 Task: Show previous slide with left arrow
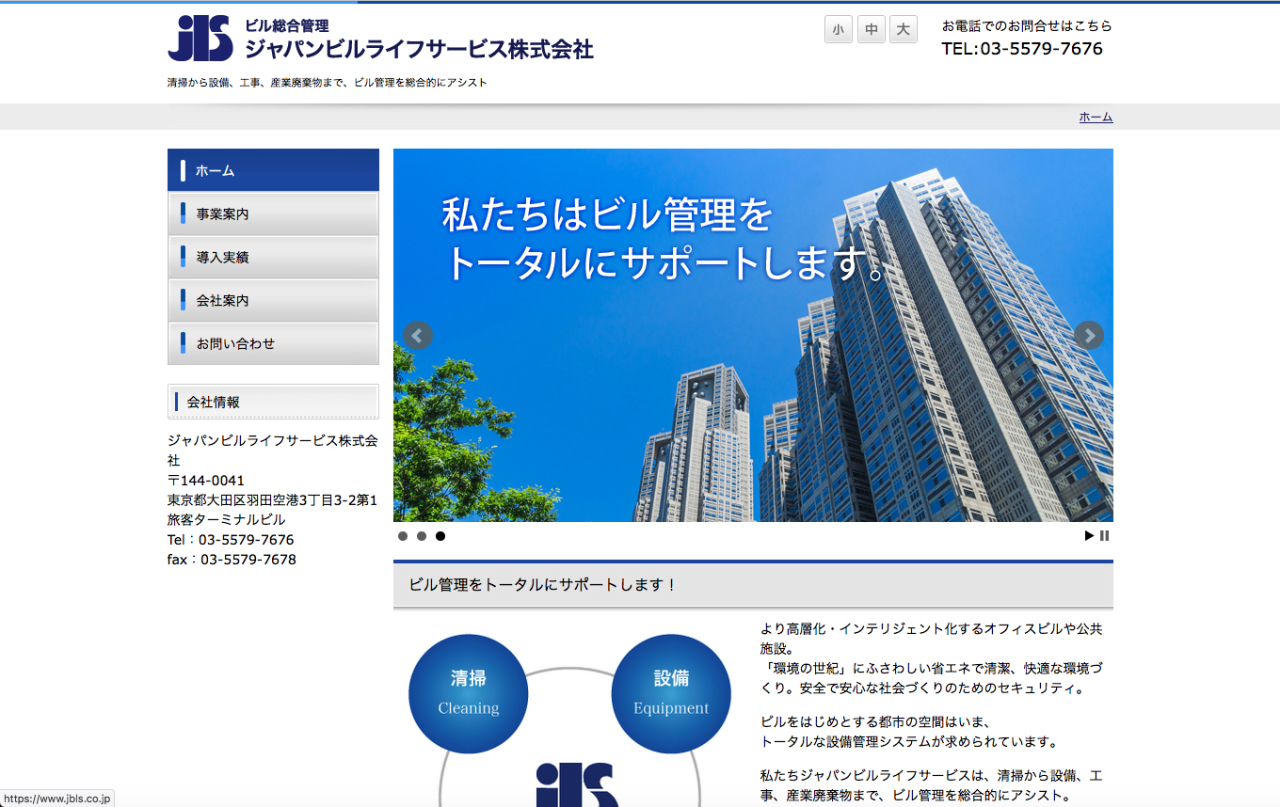pos(418,335)
